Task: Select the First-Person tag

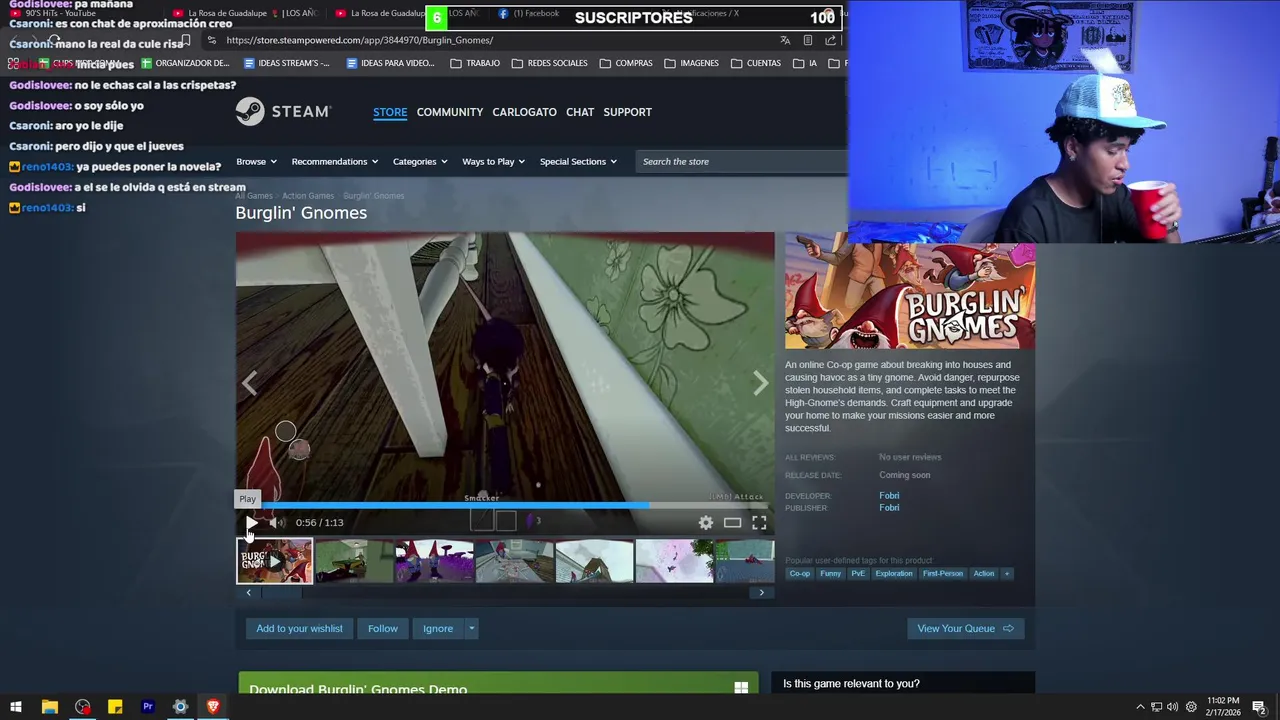Action: click(x=943, y=574)
